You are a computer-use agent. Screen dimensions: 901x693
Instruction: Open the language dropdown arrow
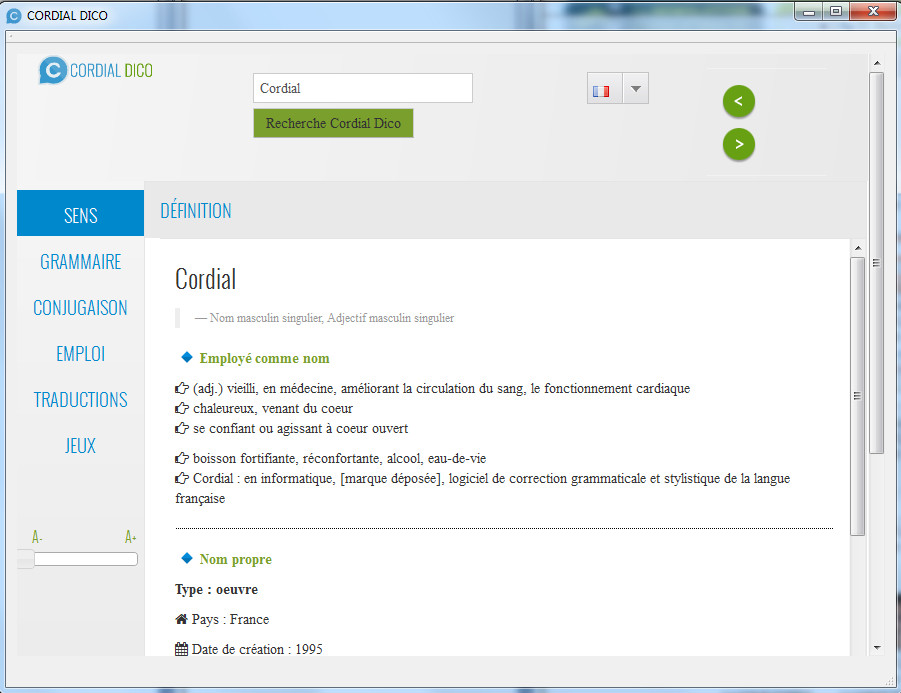click(636, 88)
